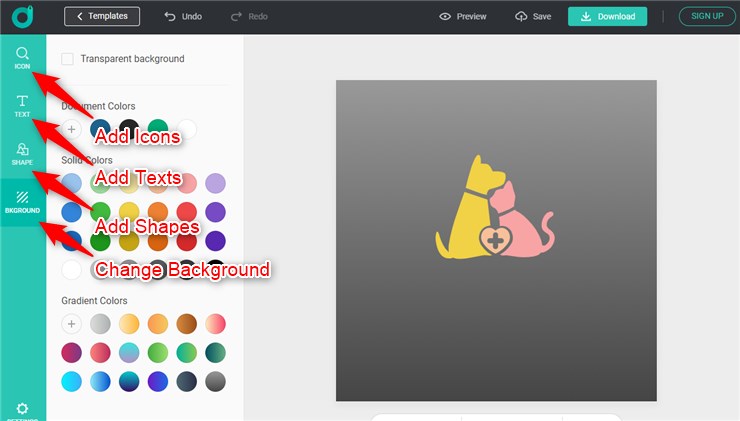Open the Shape tool panel
The image size is (740, 421).
pos(22,154)
